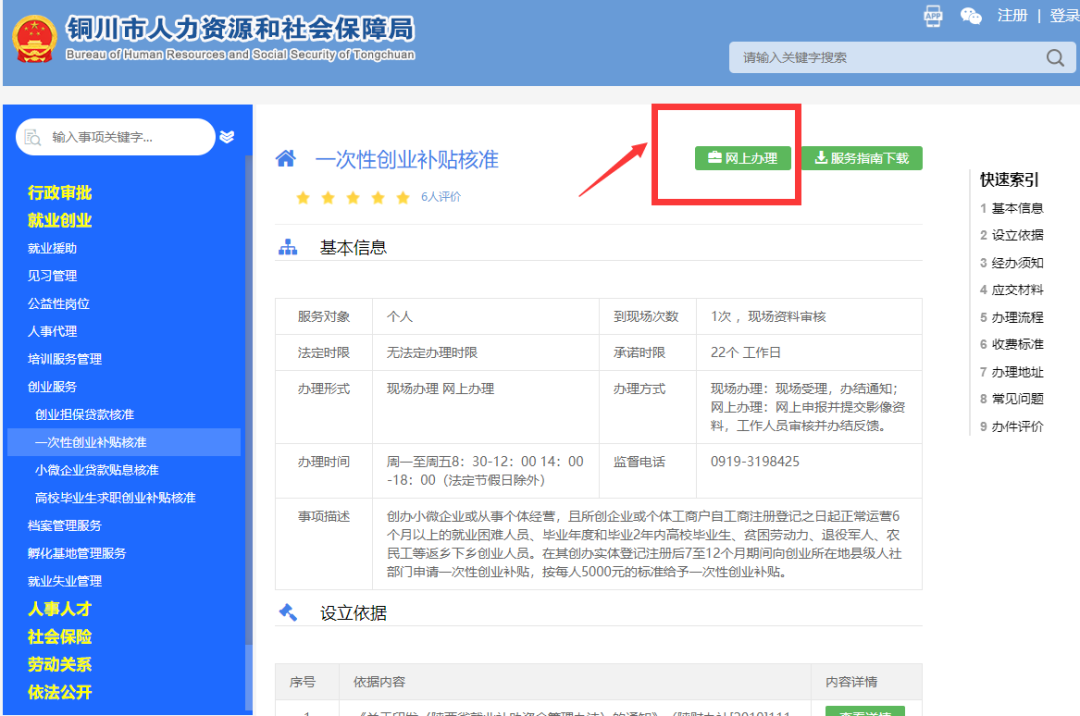1080x716 pixels.
Task: Download the service guide via 服务指南下载
Action: pyautogui.click(x=862, y=158)
